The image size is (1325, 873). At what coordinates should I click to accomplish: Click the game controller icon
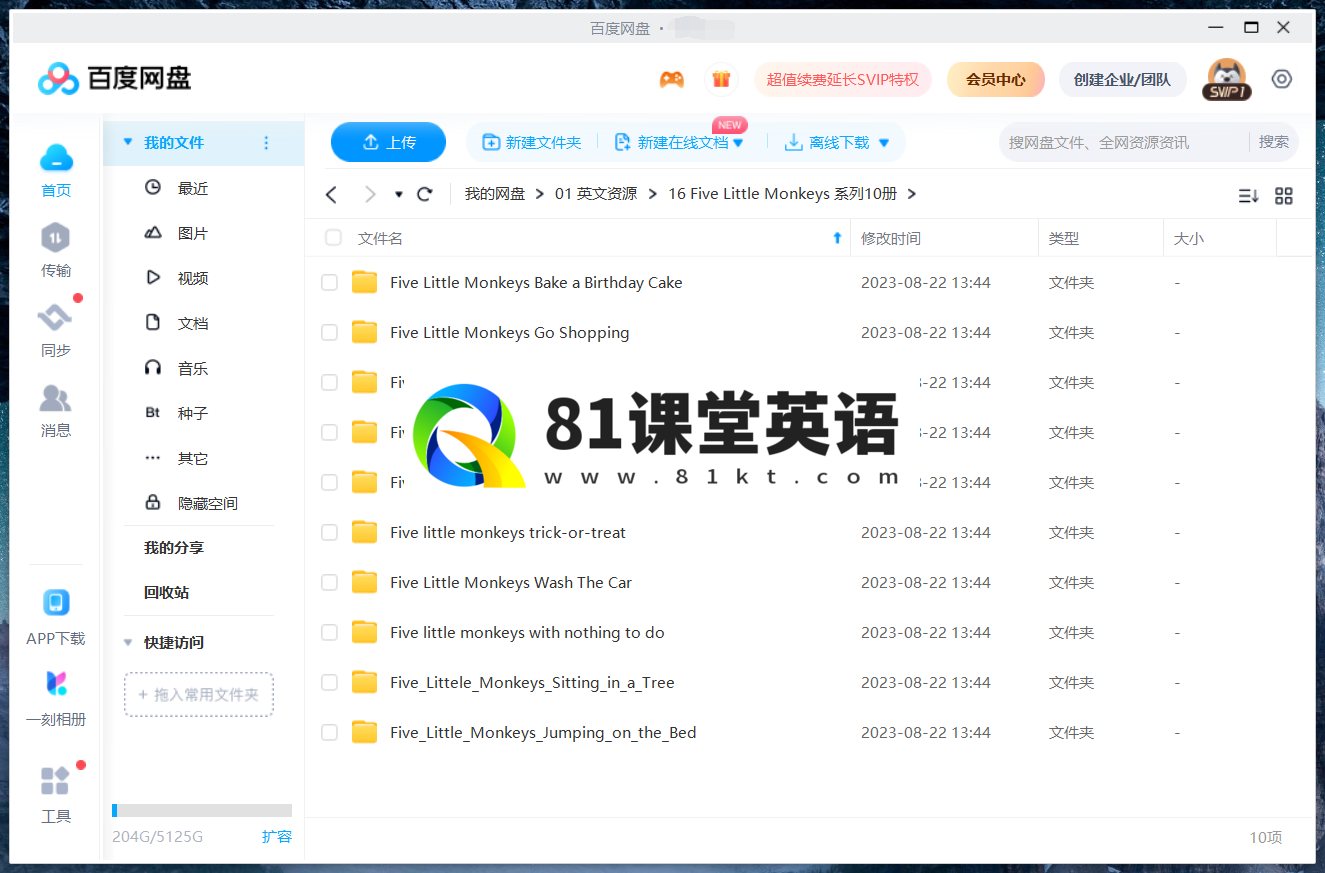[672, 79]
